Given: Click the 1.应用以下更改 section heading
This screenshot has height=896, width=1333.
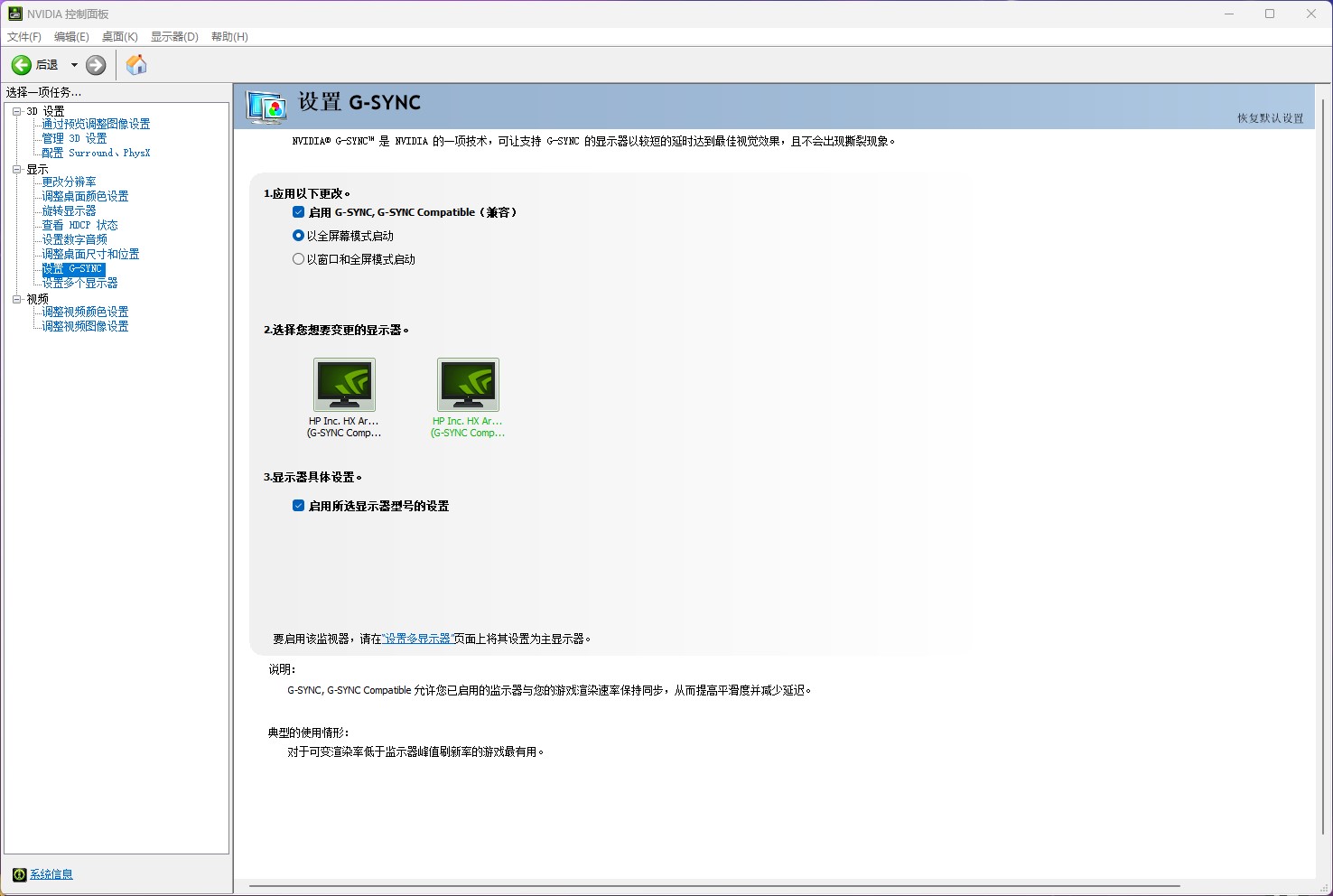Looking at the screenshot, I should tap(307, 193).
